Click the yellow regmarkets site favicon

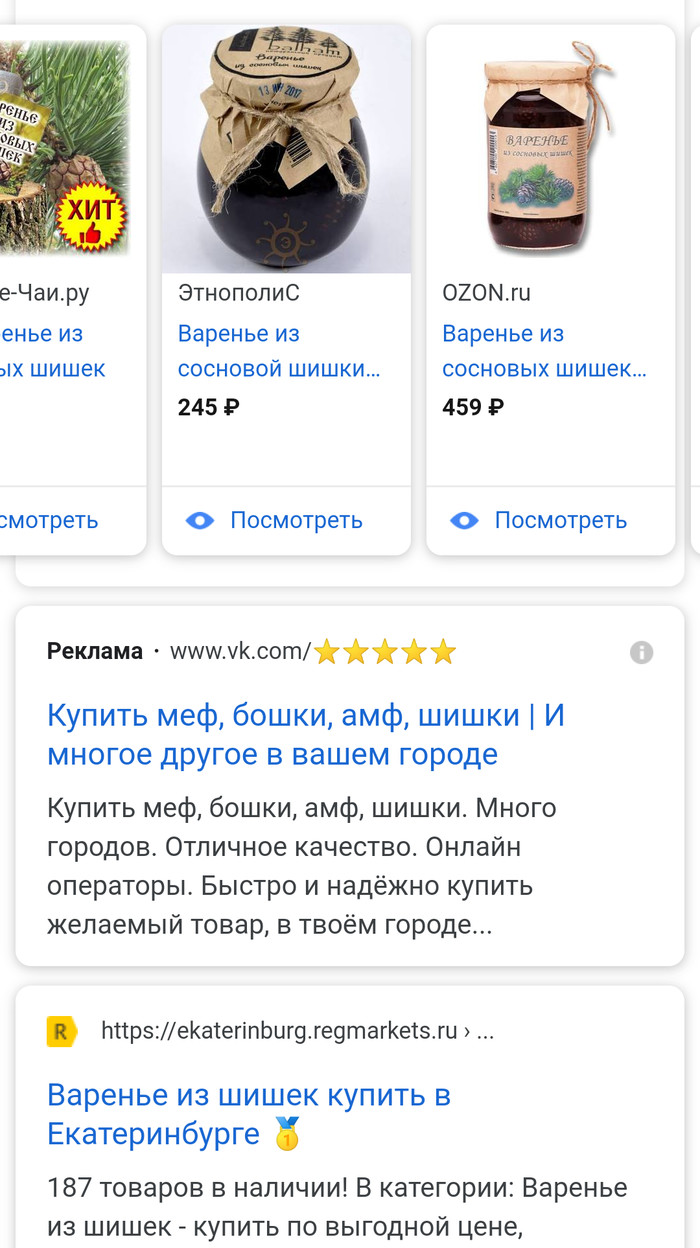pyautogui.click(x=62, y=1031)
